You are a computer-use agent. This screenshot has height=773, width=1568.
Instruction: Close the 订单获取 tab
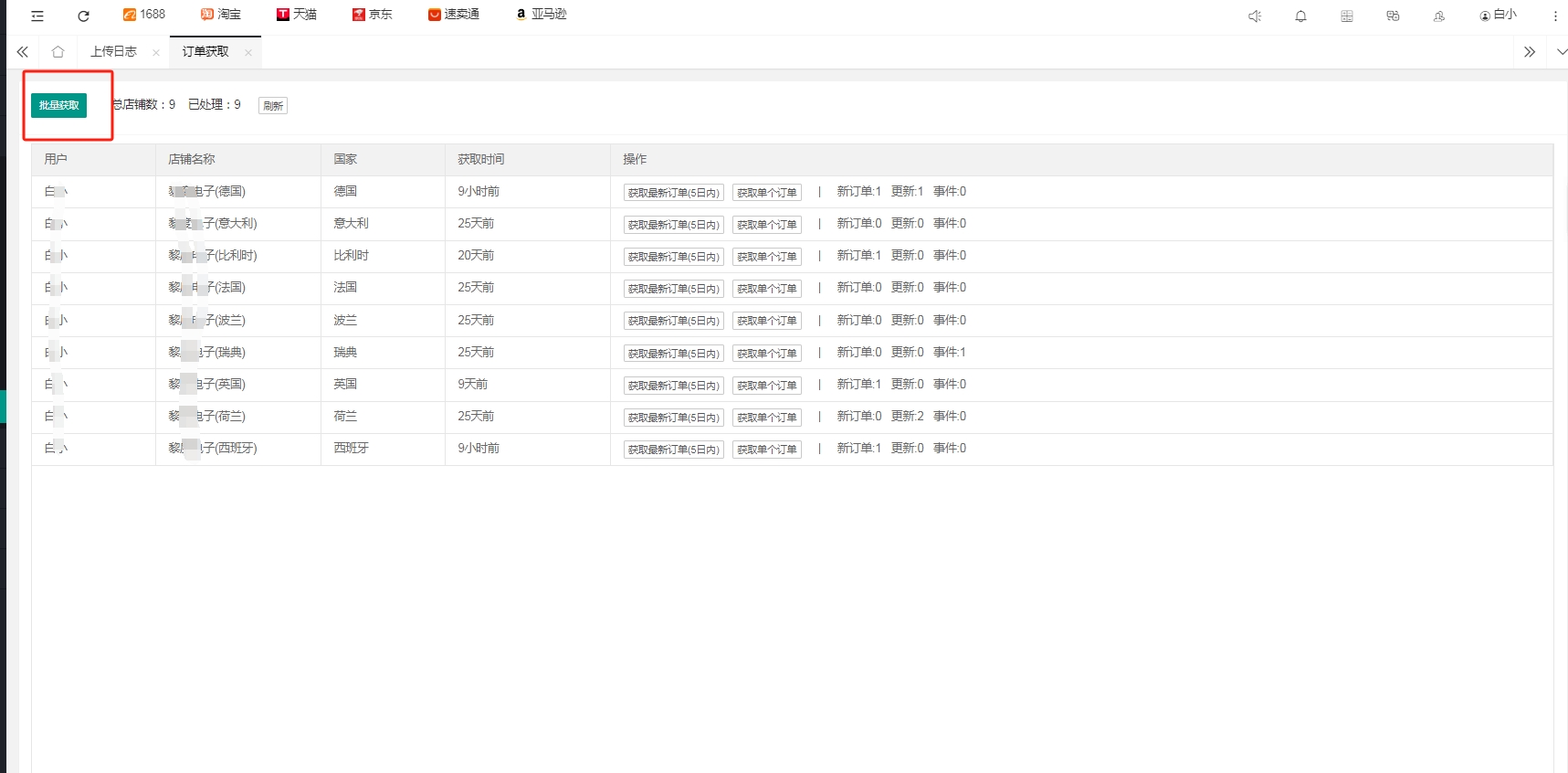[248, 53]
